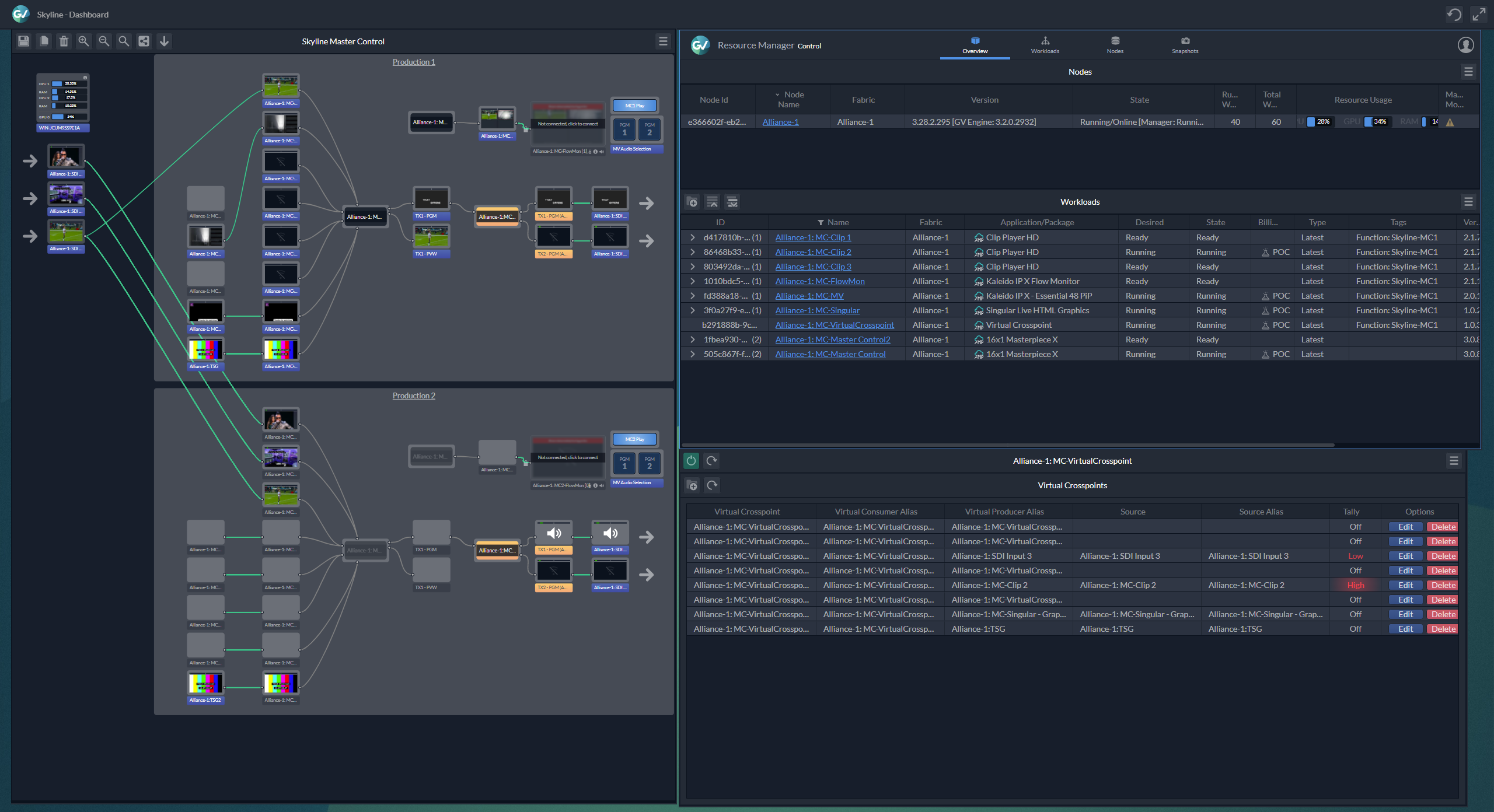Open the Production 1 link
This screenshot has width=1494, height=812.
tap(414, 62)
